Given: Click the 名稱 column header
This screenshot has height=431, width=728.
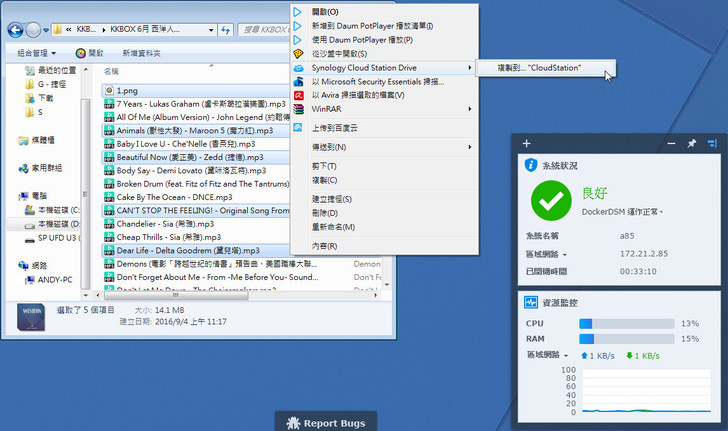Looking at the screenshot, I should [x=111, y=71].
